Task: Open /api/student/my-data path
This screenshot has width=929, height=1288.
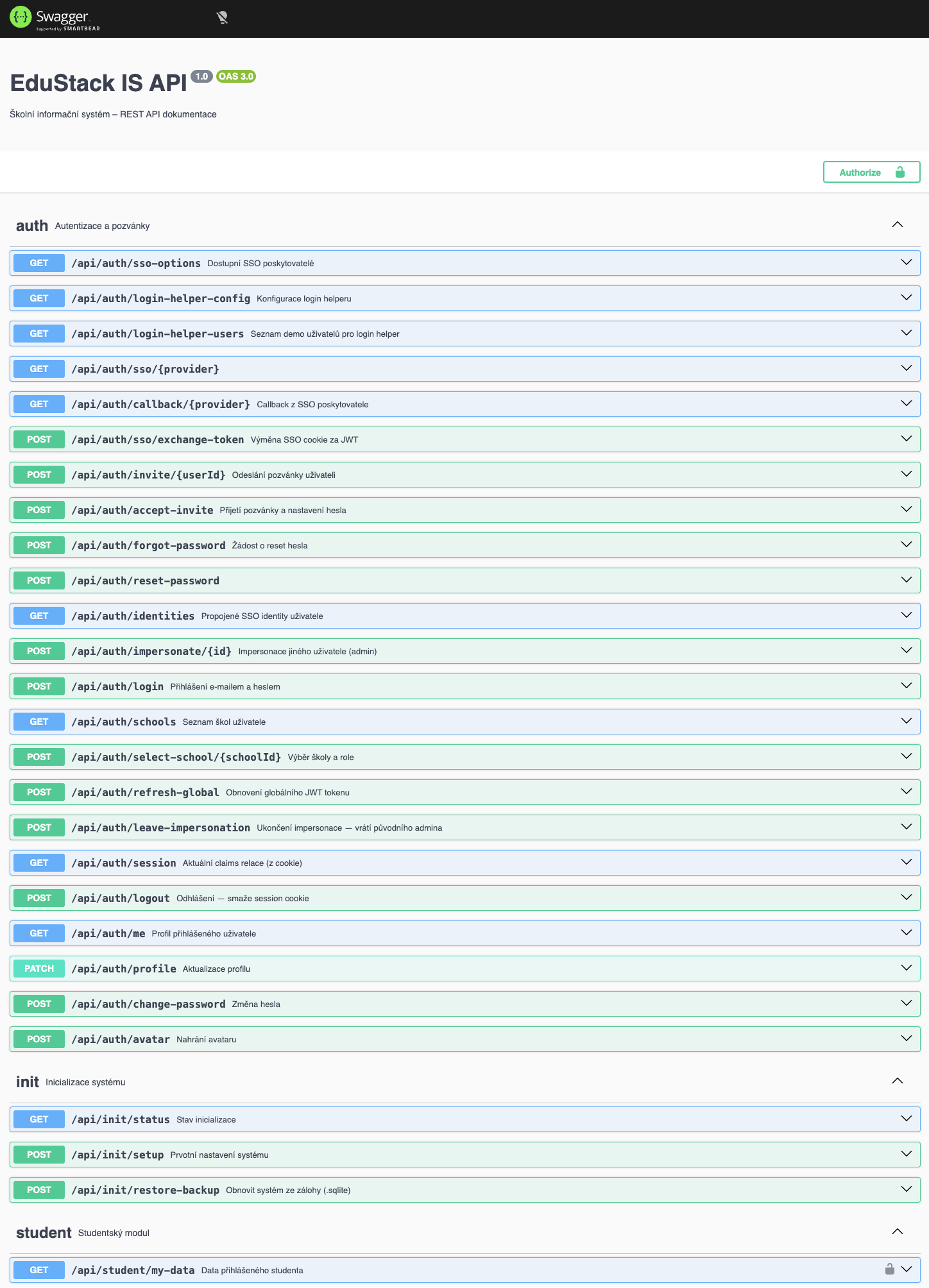Action: pos(133,1270)
